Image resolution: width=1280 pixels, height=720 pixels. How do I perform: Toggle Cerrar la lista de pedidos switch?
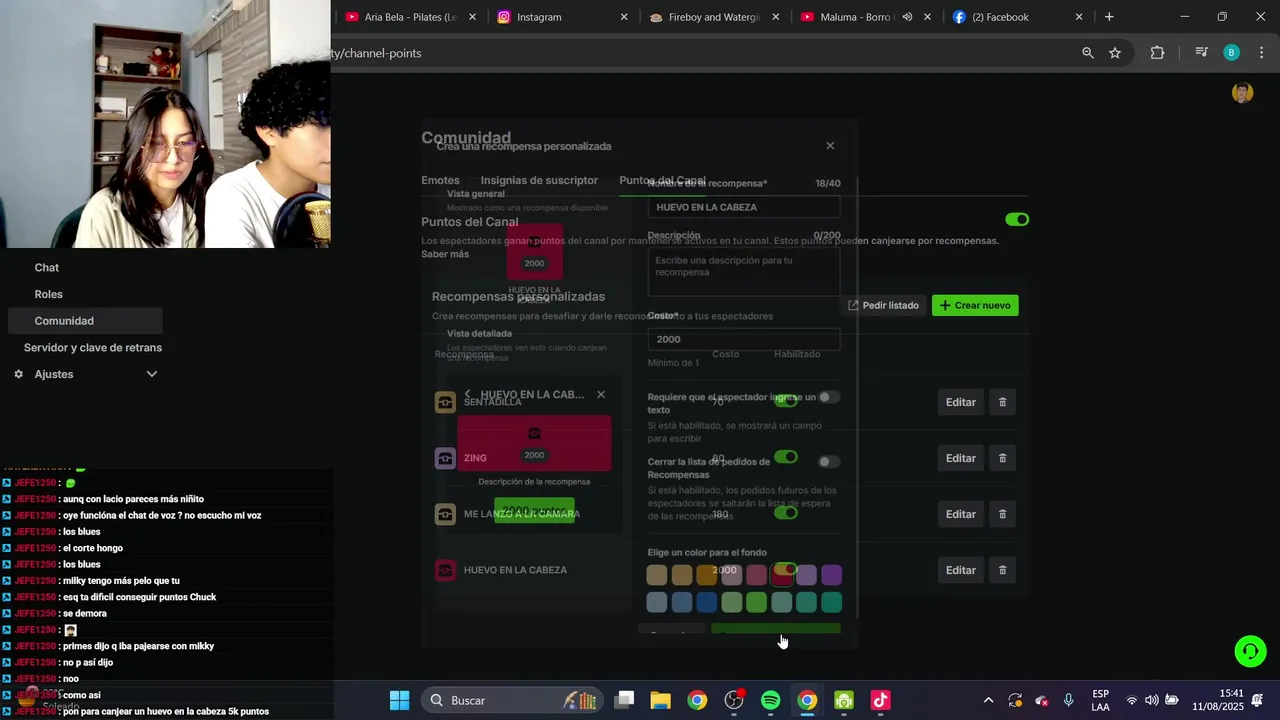[x=829, y=462]
